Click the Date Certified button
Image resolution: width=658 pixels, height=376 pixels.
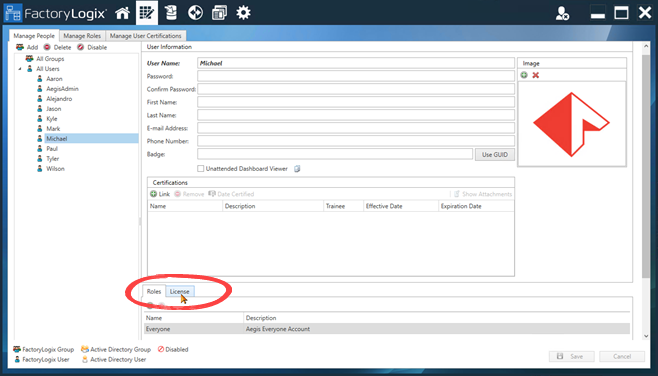tap(231, 194)
